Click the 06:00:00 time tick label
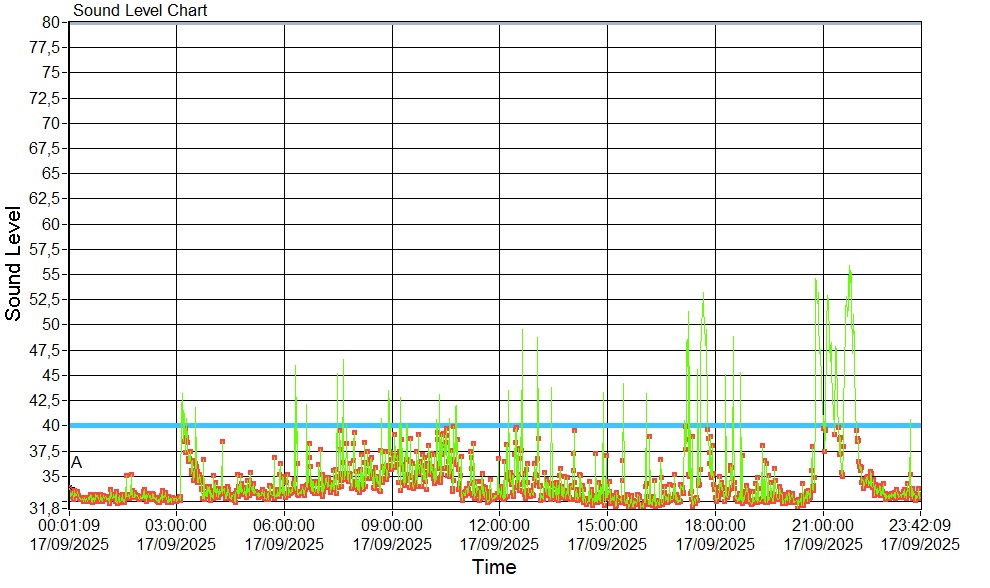Viewport: 990px width, 588px height. (284, 525)
